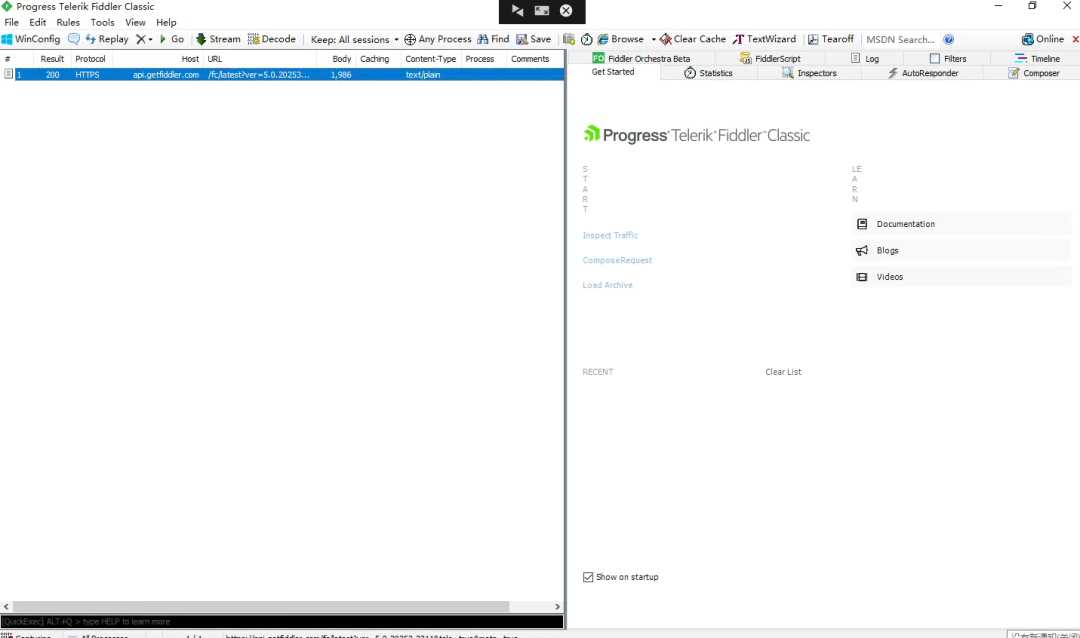Switch to the AutoResponder tab
The image size is (1080, 638).
point(923,73)
